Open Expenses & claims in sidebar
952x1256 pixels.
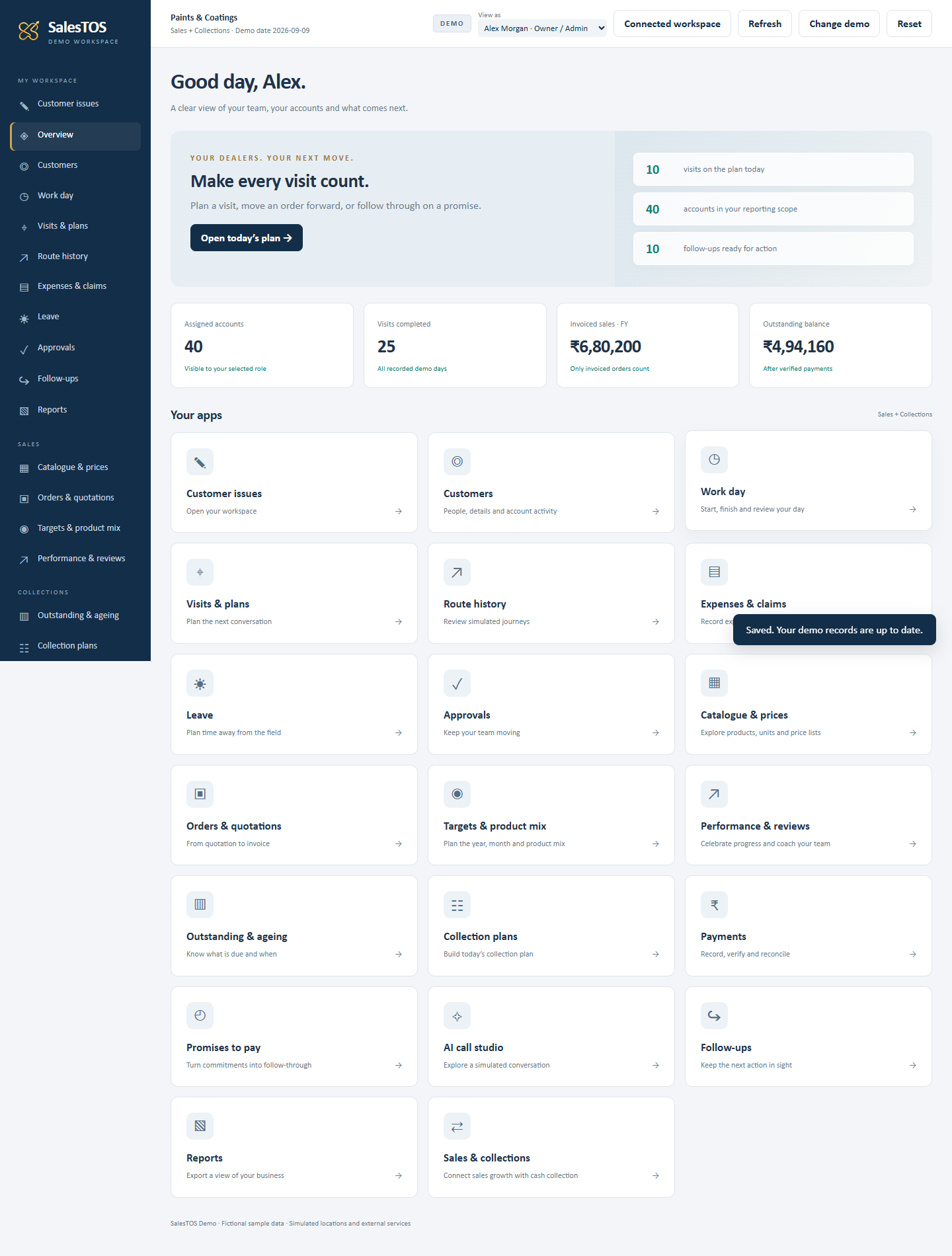click(x=75, y=286)
